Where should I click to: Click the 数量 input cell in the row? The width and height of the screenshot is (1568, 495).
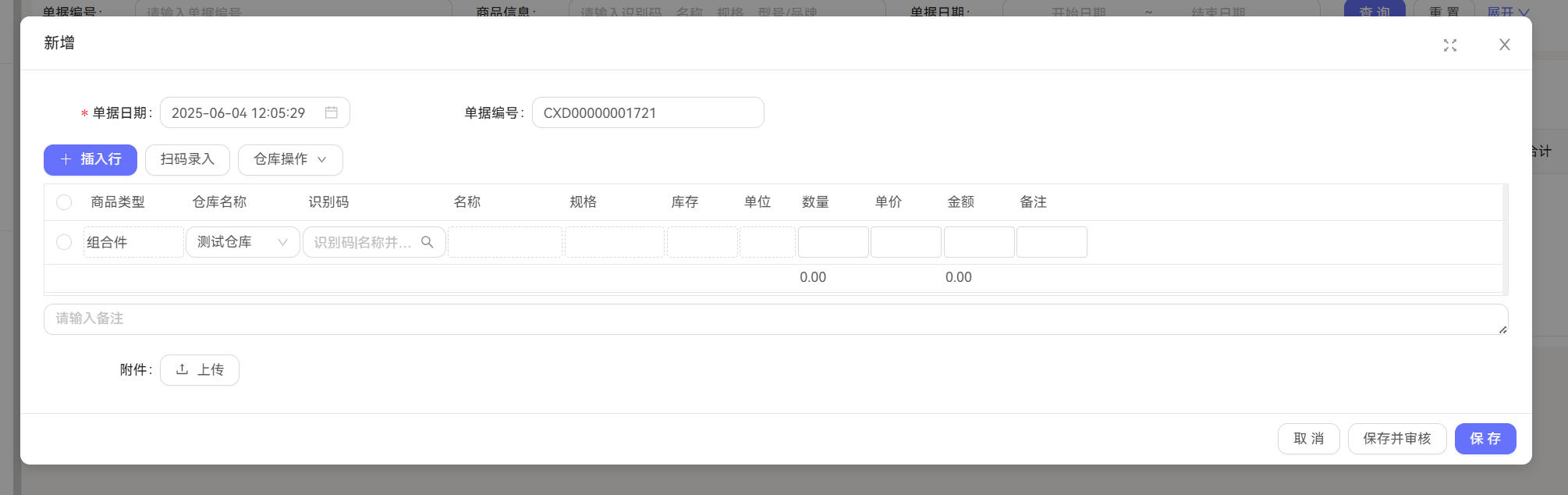[x=832, y=242]
